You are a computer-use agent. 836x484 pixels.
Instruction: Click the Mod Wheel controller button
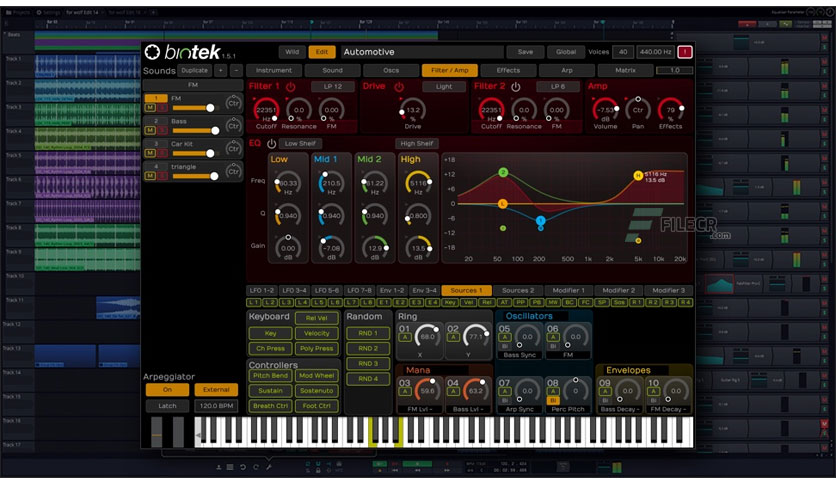coord(317,376)
